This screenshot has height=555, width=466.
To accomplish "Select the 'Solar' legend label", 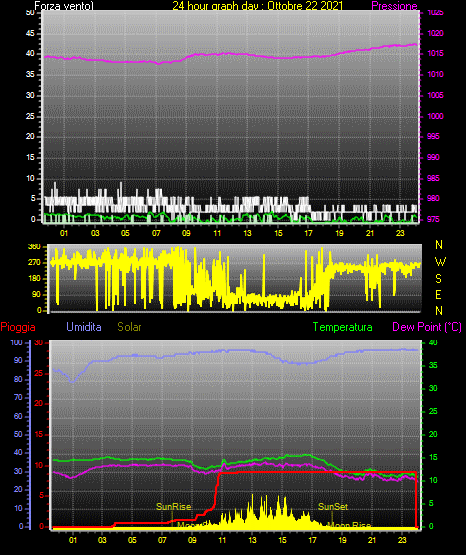I will [x=129, y=327].
